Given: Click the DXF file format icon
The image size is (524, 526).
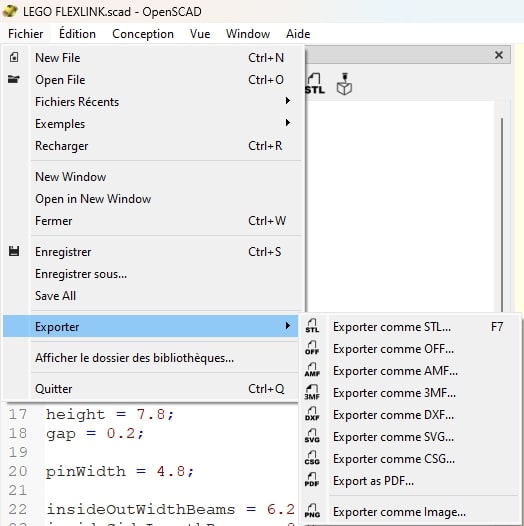Looking at the screenshot, I should click(x=312, y=414).
